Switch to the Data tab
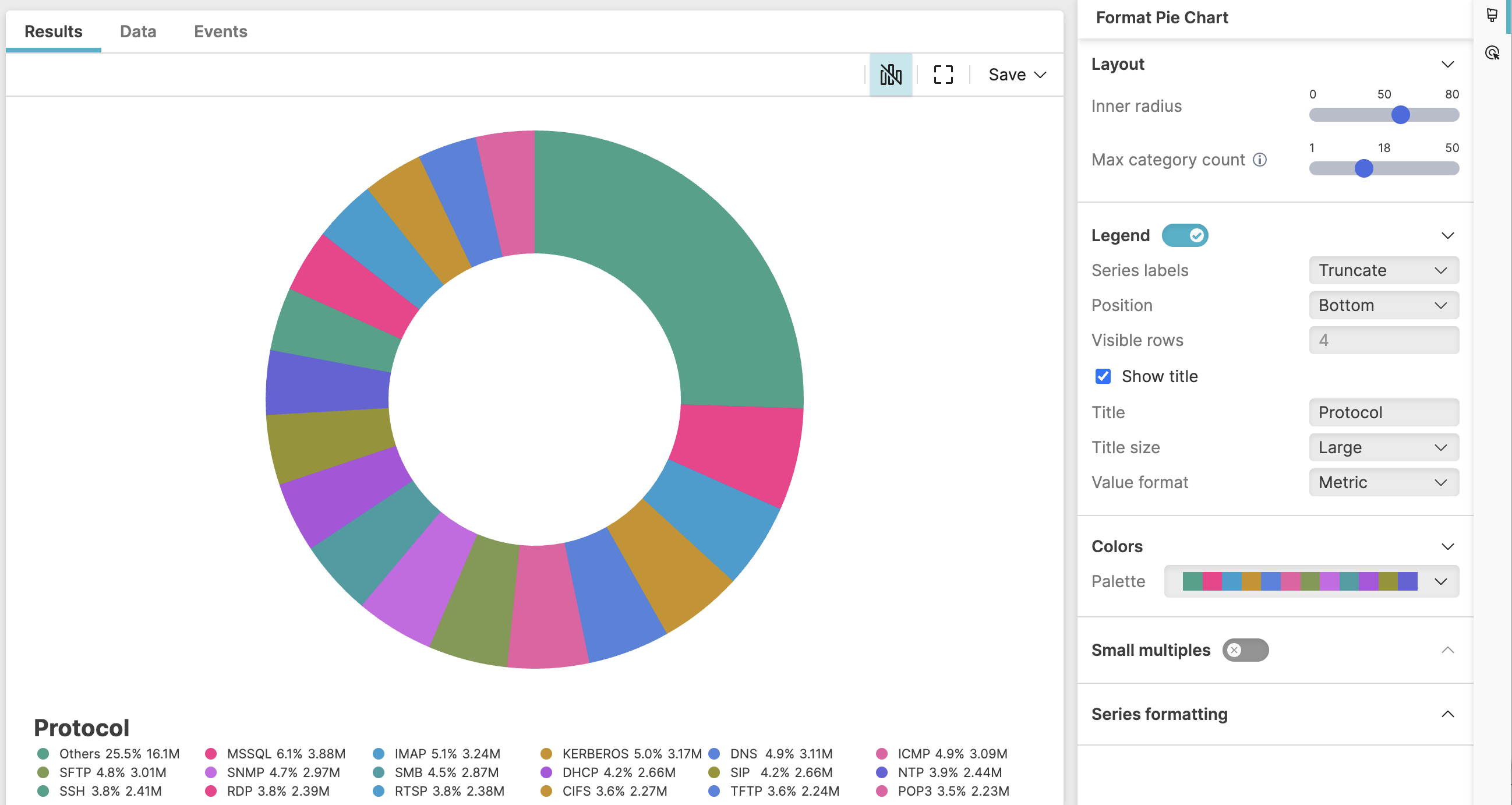The image size is (1512, 805). (x=137, y=31)
